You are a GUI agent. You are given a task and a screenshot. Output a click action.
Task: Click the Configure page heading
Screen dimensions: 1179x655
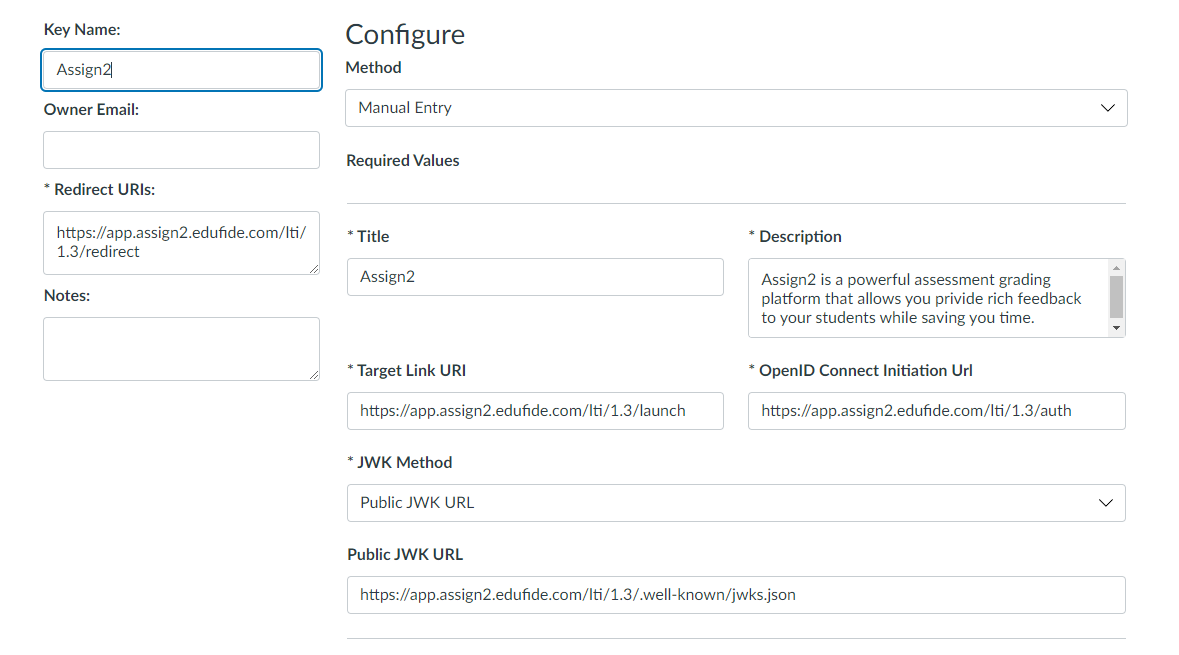(404, 34)
